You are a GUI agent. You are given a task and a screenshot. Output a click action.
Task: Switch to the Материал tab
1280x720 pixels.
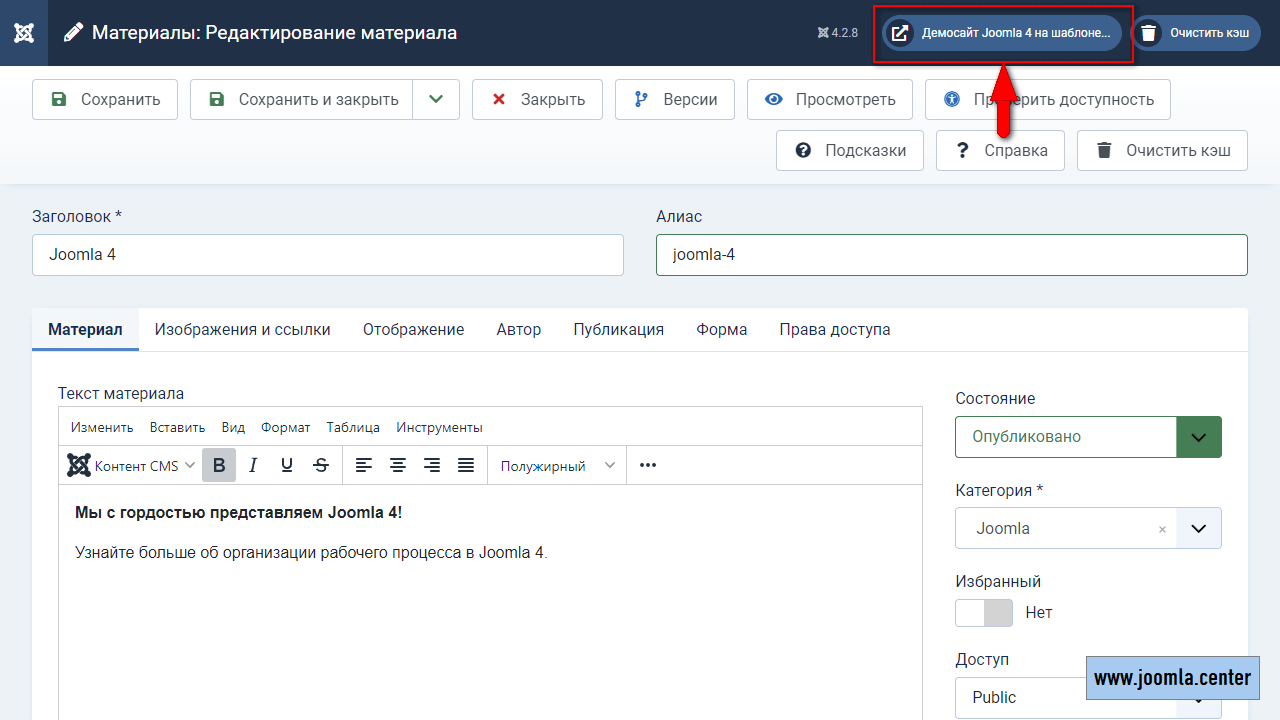[x=85, y=329]
